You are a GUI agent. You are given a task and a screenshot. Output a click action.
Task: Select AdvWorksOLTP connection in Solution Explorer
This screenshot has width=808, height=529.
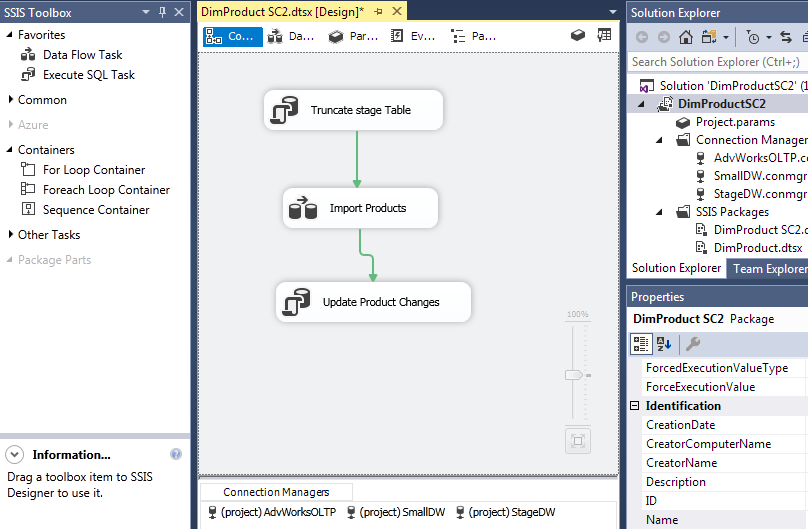click(x=752, y=158)
